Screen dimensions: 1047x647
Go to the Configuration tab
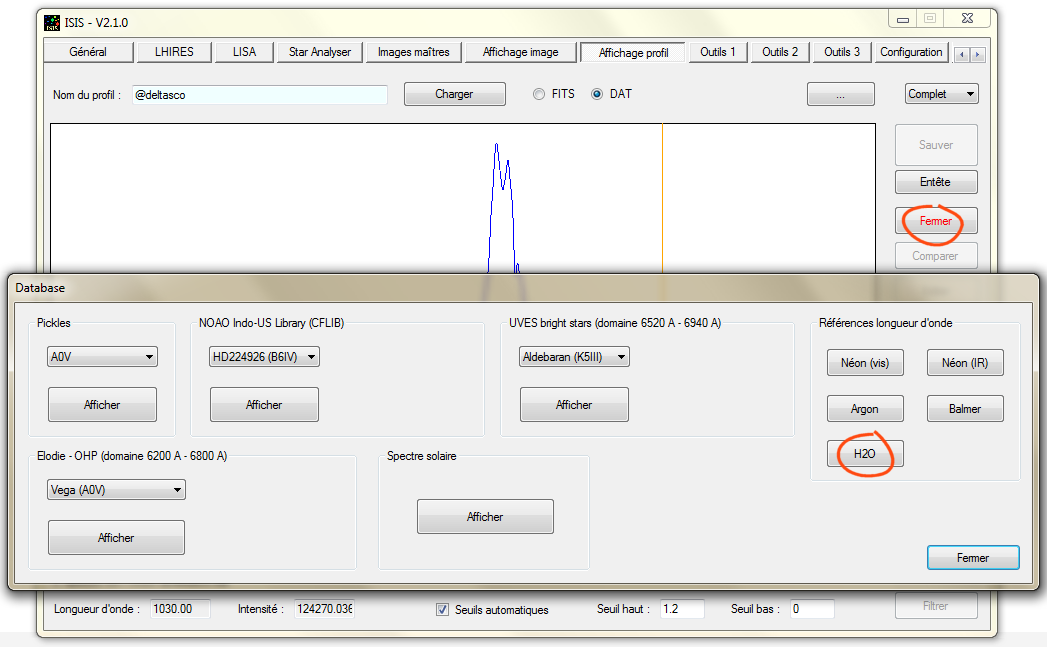911,52
